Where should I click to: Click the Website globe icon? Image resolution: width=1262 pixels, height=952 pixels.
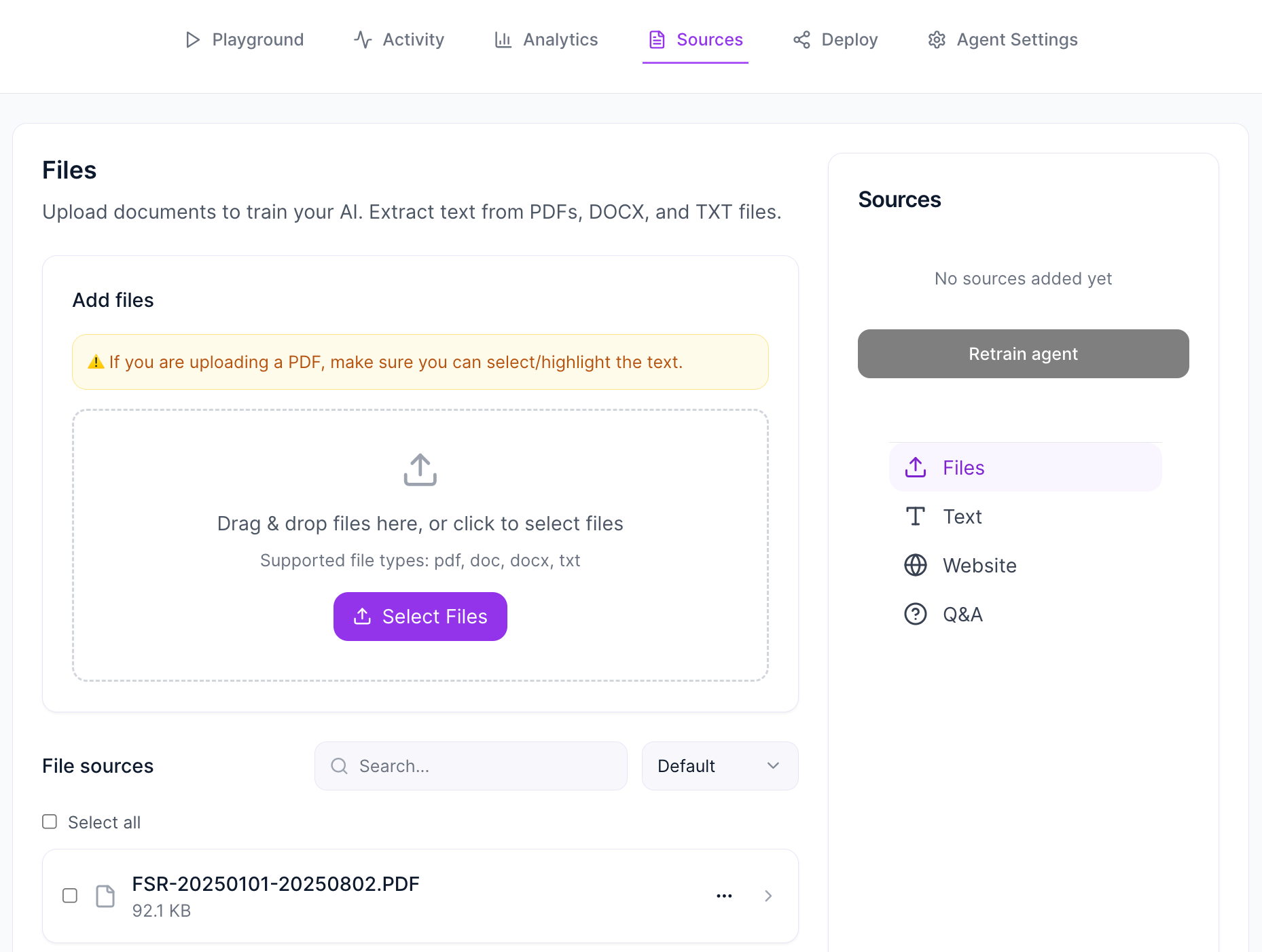(x=916, y=565)
